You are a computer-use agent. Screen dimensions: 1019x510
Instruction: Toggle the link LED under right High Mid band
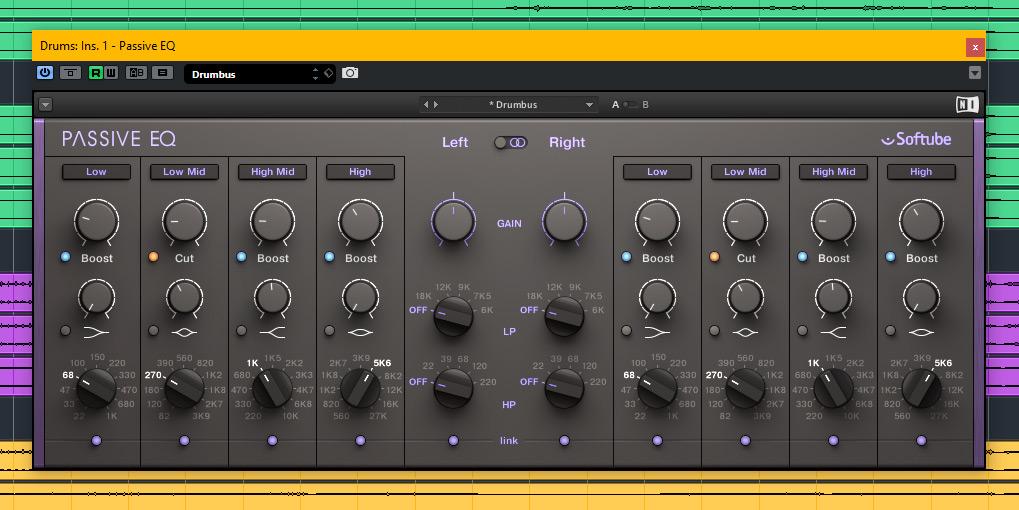point(833,440)
